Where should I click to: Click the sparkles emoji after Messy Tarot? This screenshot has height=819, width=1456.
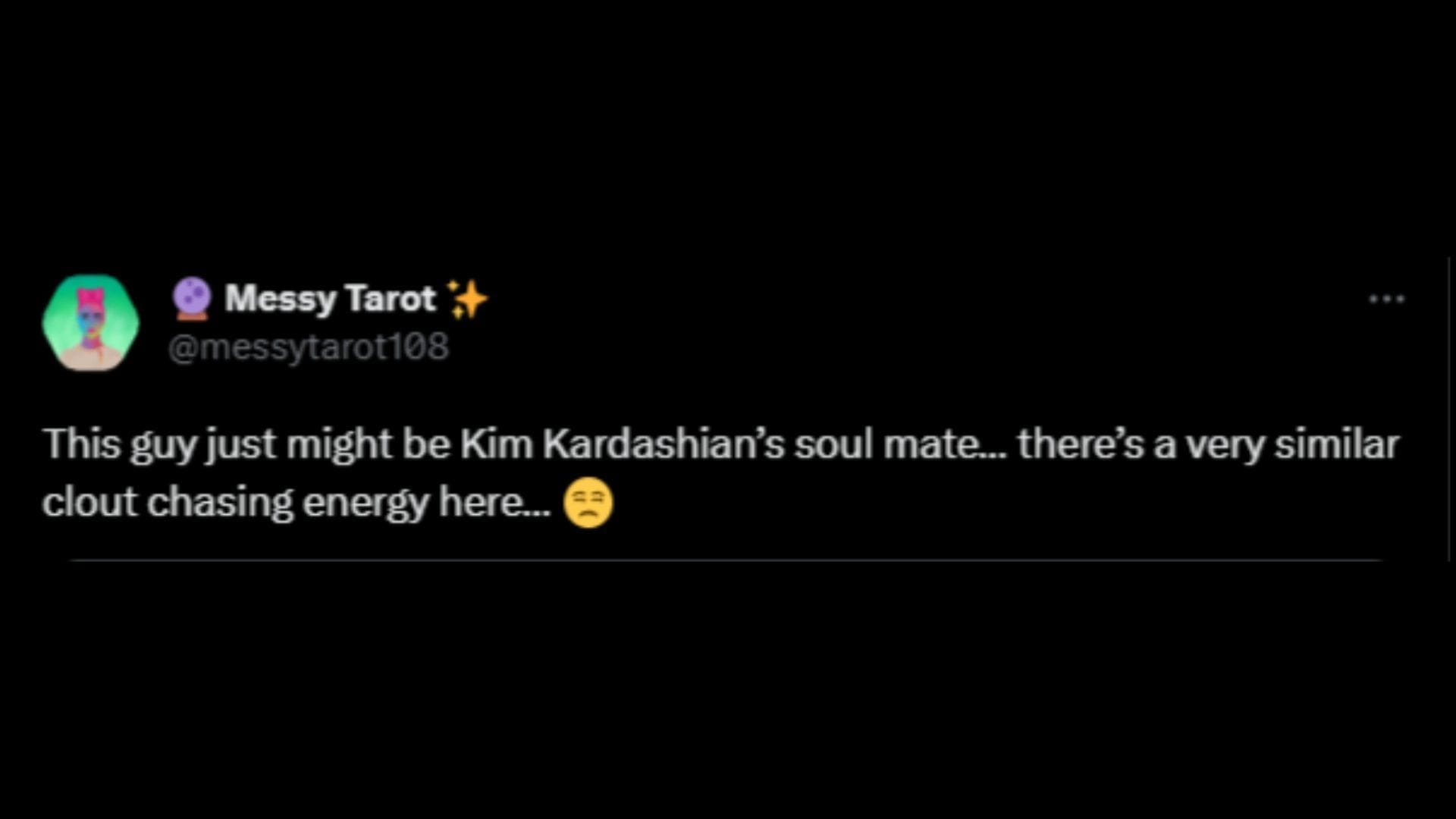coord(467,298)
